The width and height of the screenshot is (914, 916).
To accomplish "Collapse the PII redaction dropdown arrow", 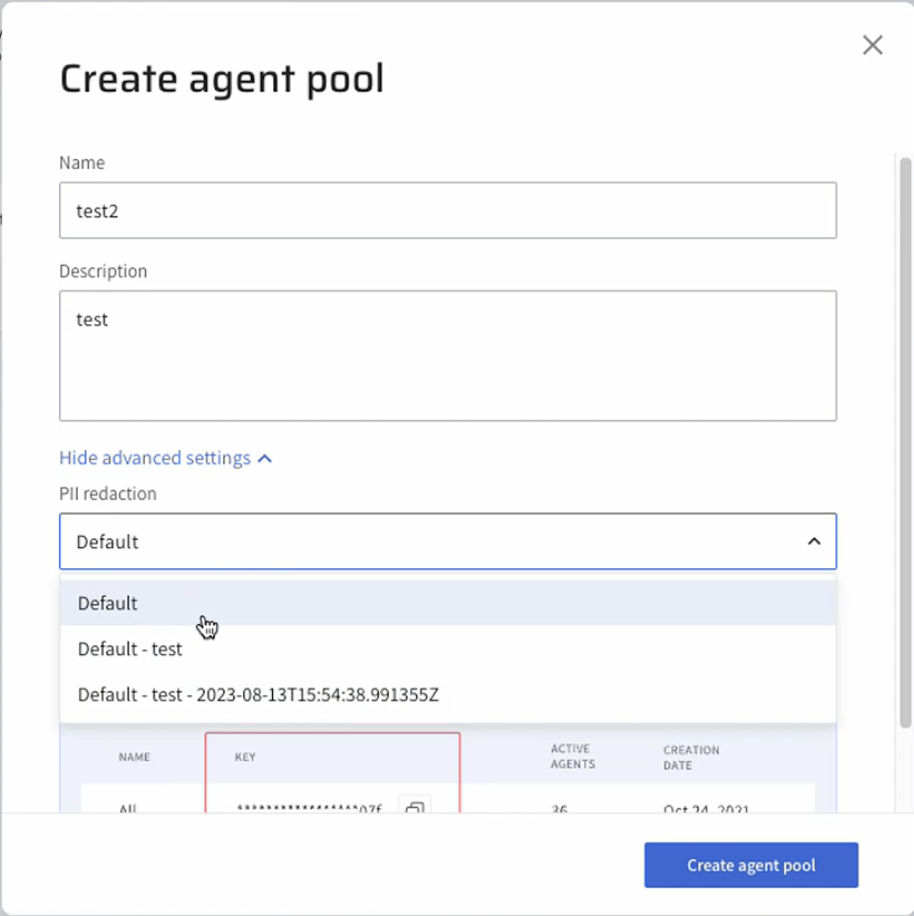I will [x=814, y=542].
